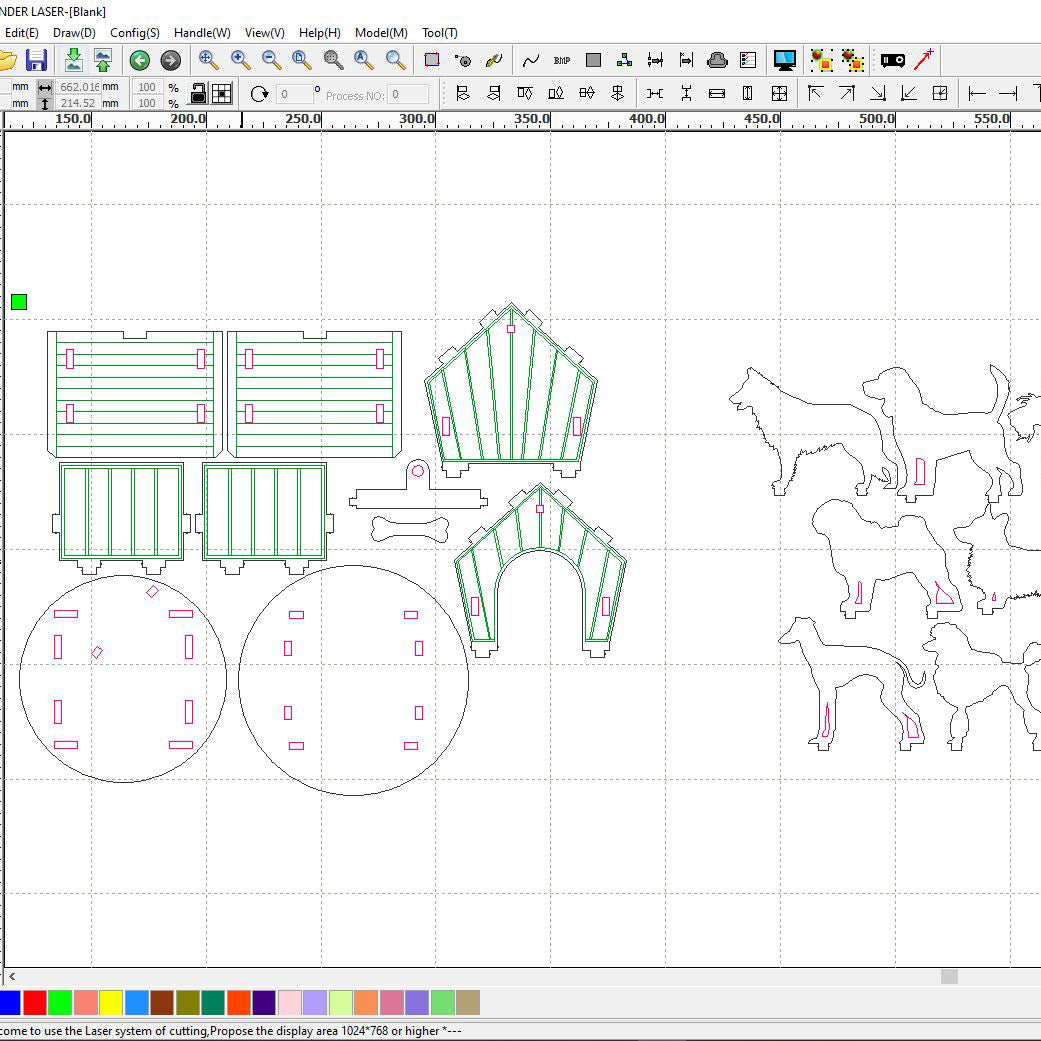Image resolution: width=1041 pixels, height=1041 pixels.
Task: Click the red laser pointer icon
Action: pos(924,60)
